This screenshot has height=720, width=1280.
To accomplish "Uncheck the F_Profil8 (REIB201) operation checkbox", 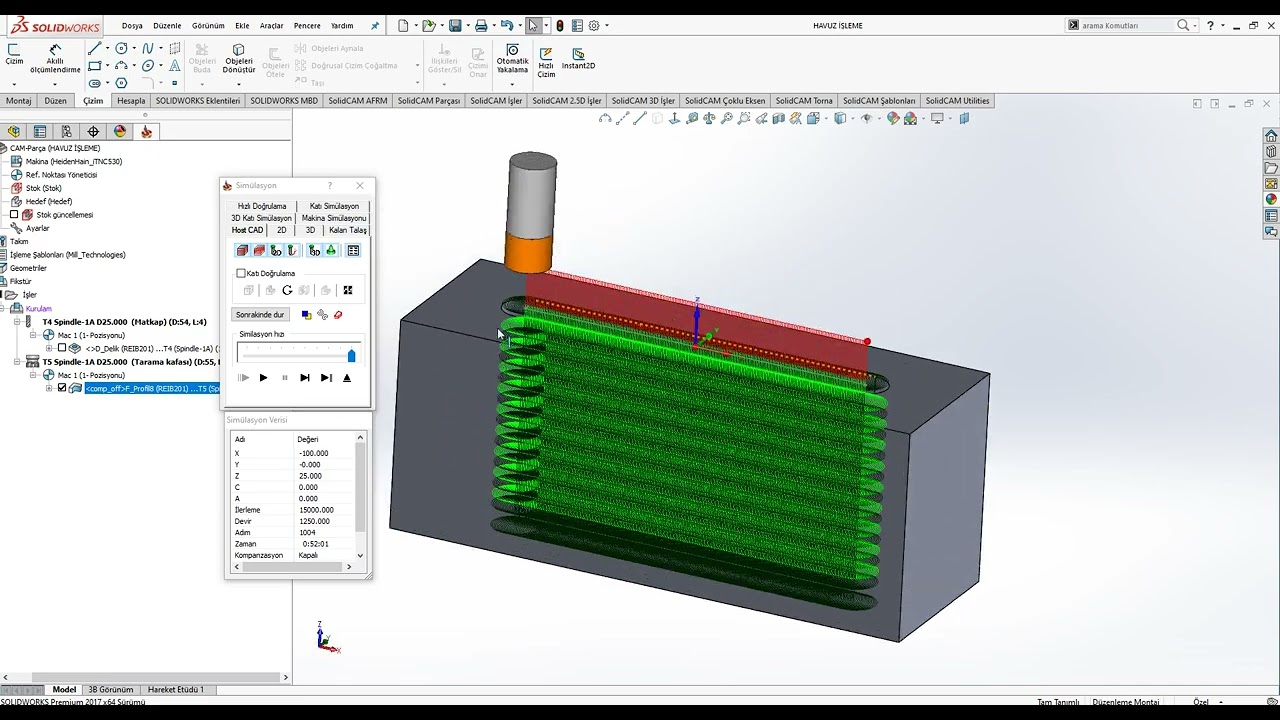I will 62,388.
